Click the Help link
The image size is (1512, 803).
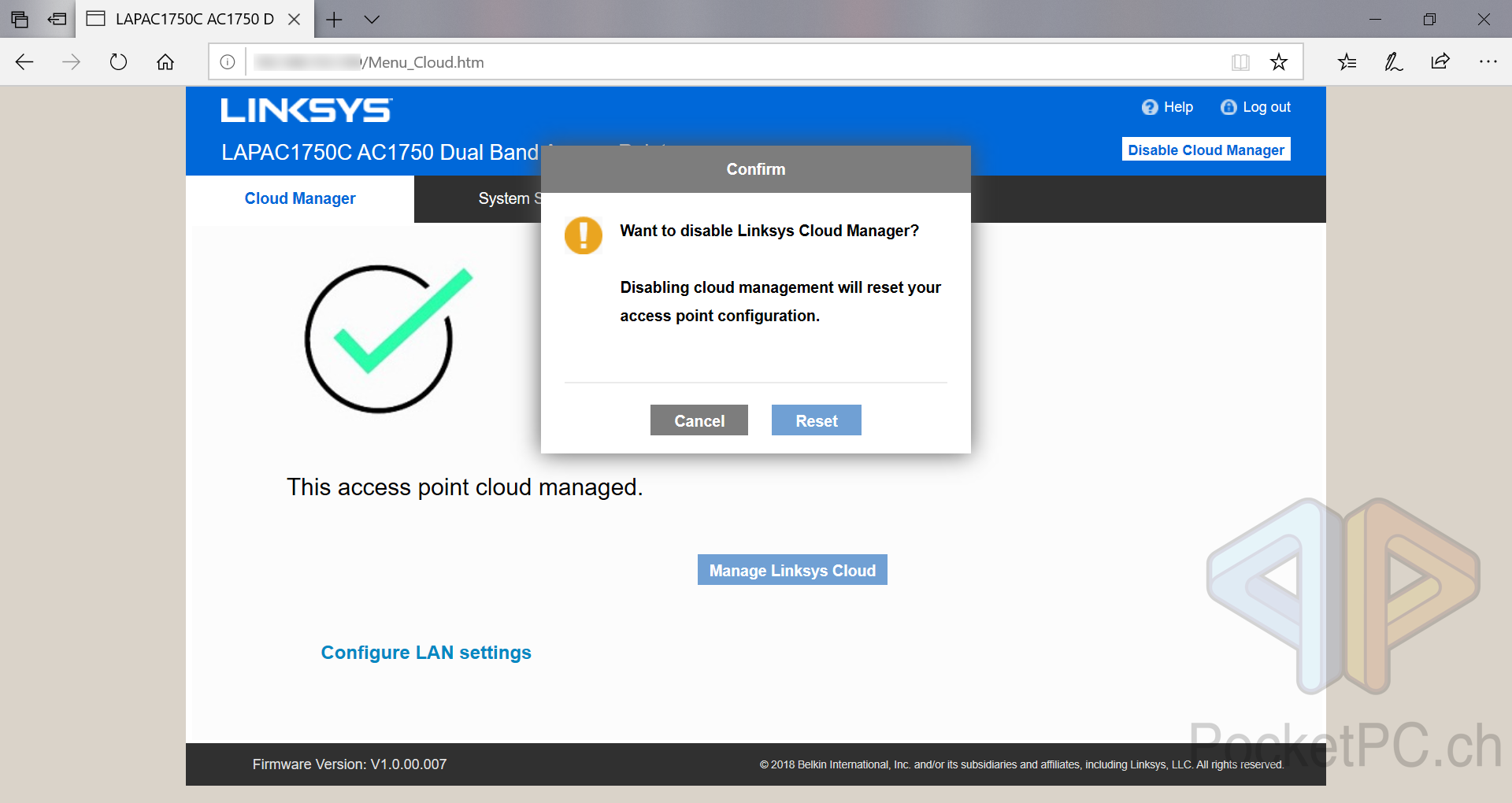click(x=1178, y=107)
